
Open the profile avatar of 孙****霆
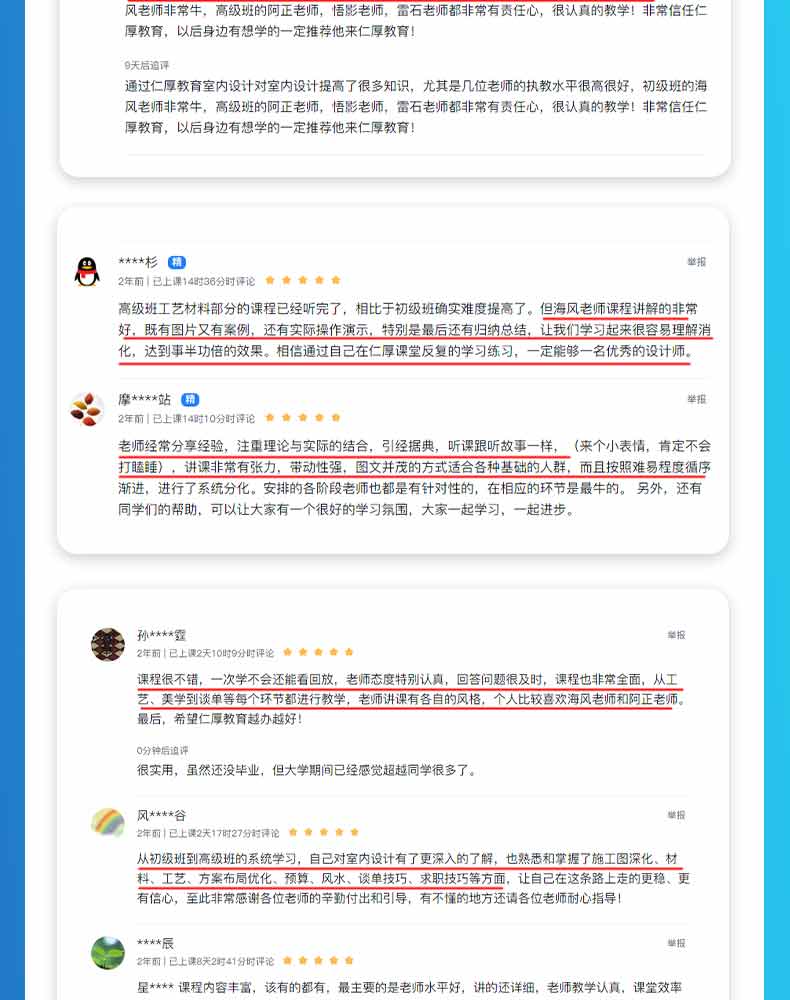(x=108, y=644)
